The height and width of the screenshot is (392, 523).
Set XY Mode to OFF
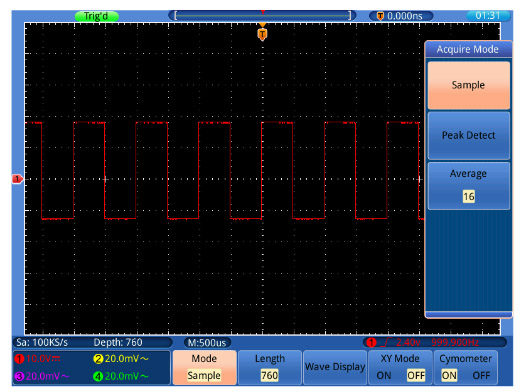coord(416,376)
